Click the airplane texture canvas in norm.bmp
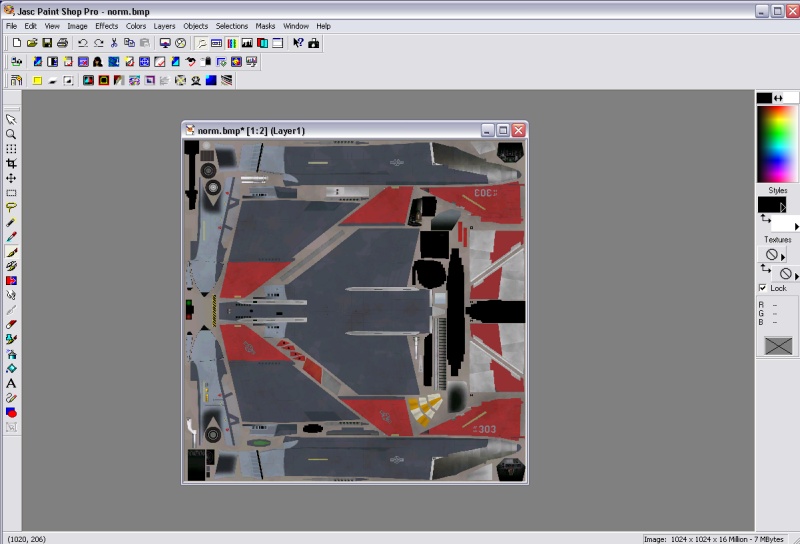800x544 pixels. [355, 311]
